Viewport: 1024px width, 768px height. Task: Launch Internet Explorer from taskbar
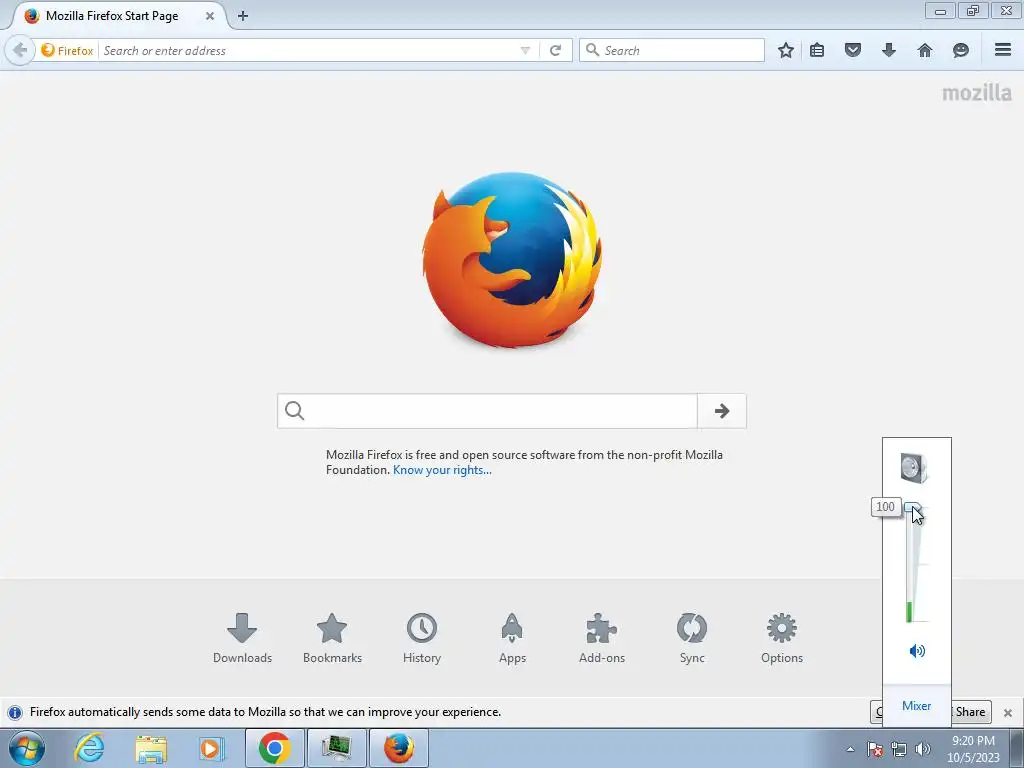(89, 748)
